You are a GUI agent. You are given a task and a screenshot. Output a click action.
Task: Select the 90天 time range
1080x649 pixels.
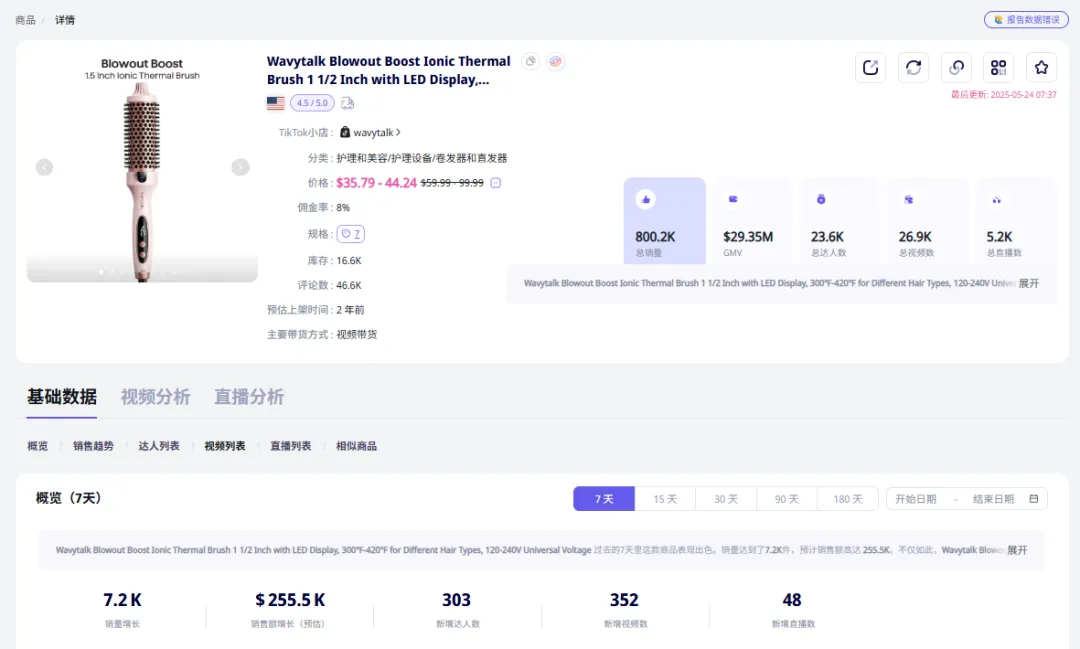pyautogui.click(x=787, y=499)
